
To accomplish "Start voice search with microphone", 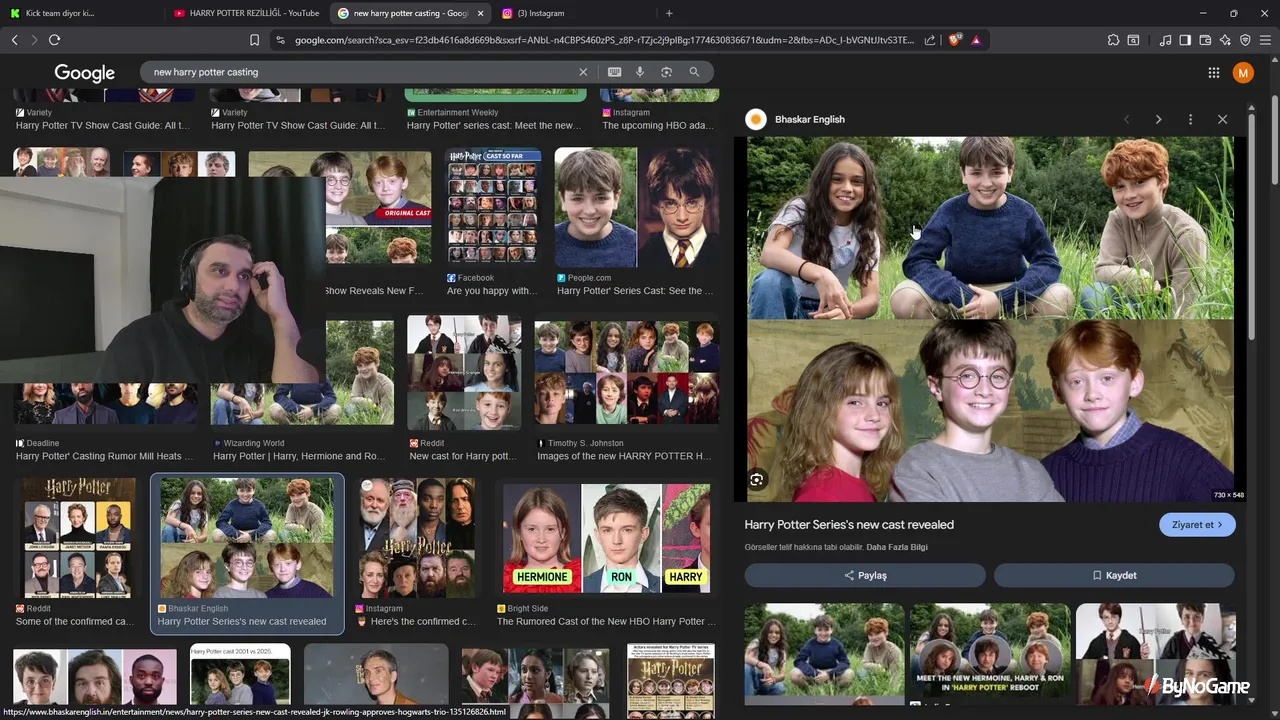I will 640,72.
